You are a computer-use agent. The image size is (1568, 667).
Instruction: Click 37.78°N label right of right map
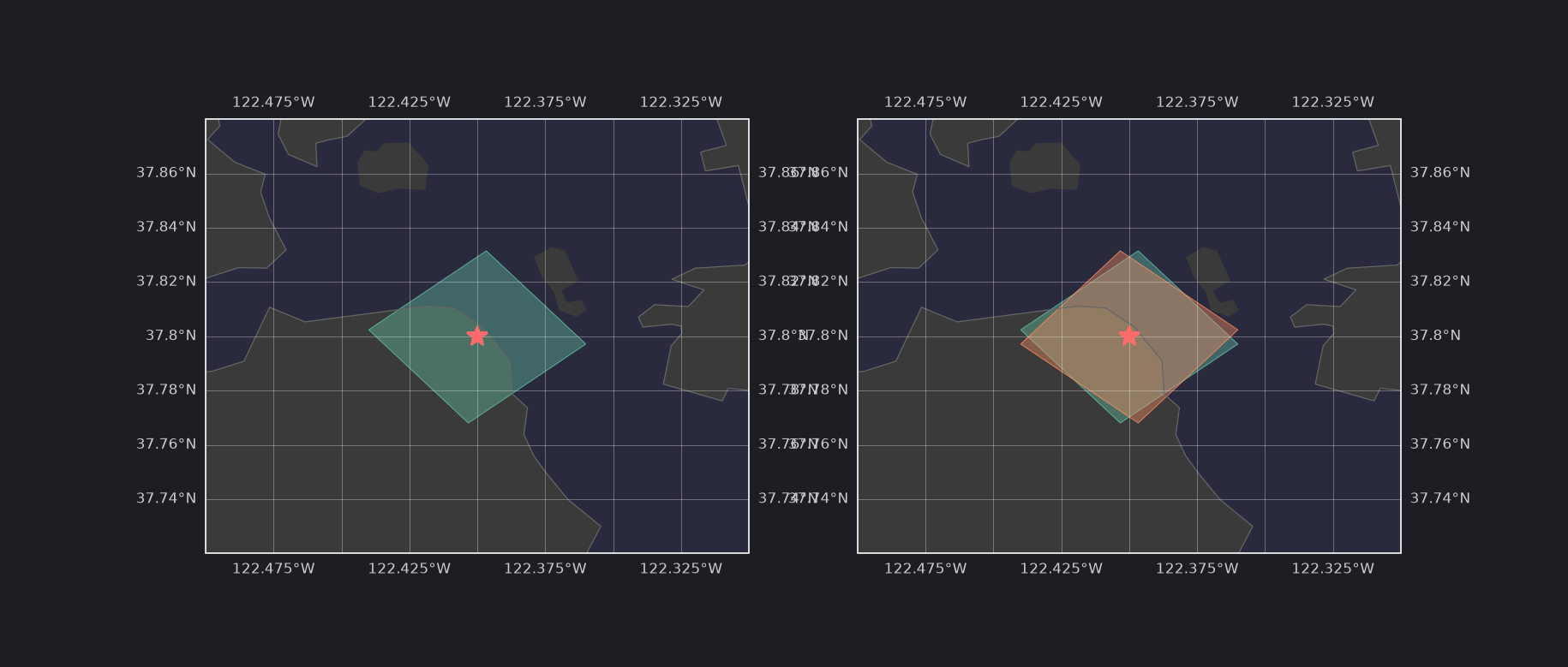coord(1440,390)
